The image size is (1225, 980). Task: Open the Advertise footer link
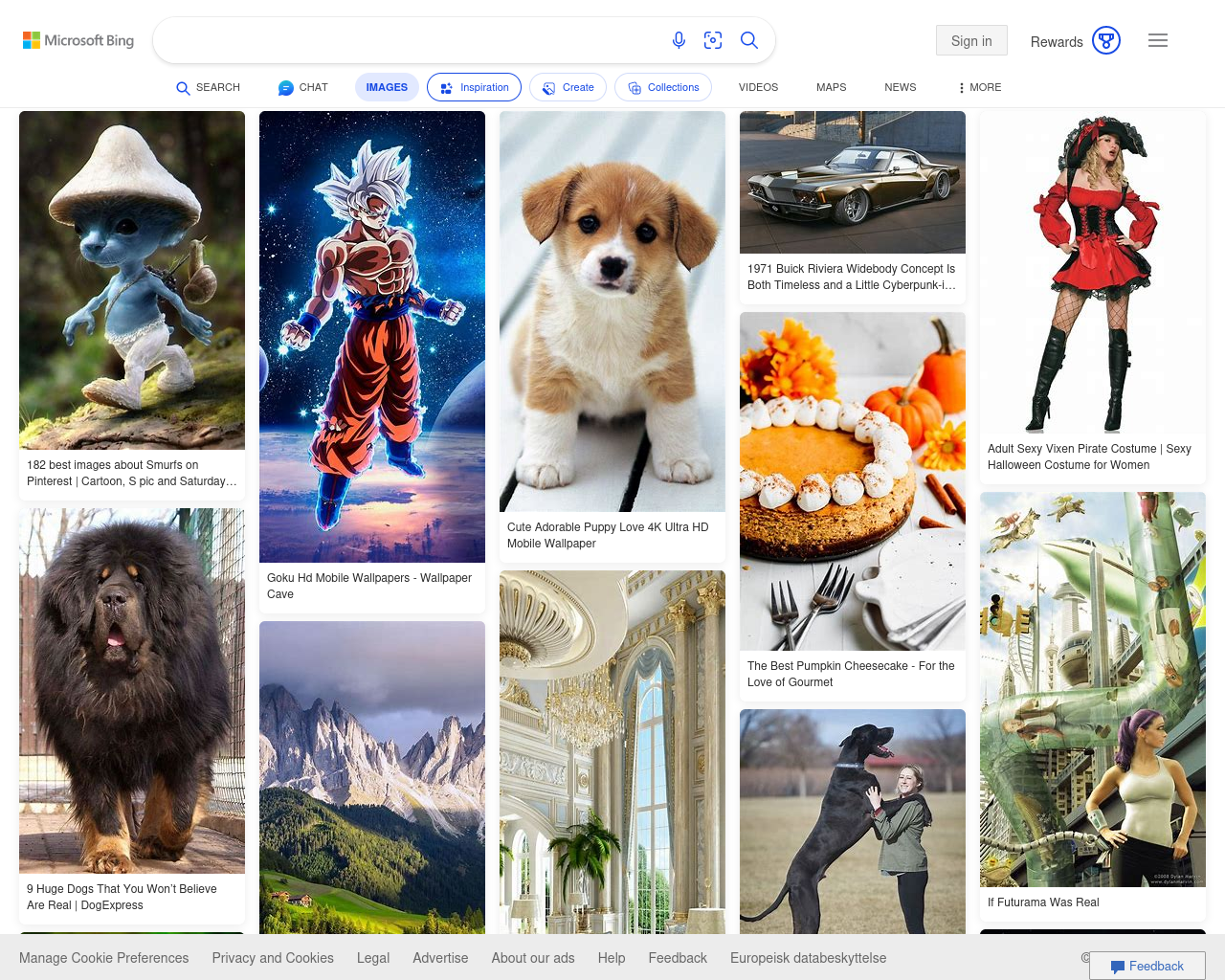[x=440, y=958]
